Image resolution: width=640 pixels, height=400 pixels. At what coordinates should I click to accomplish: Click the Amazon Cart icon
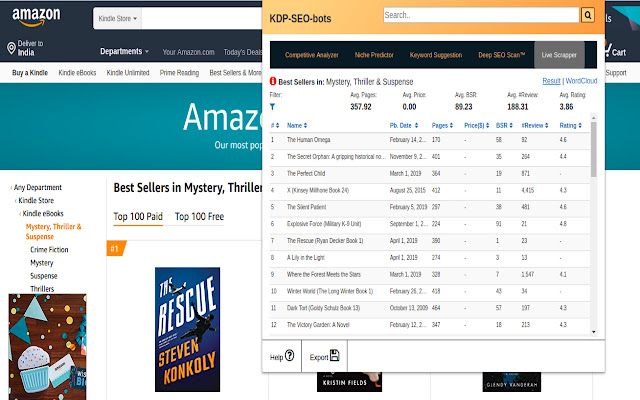[x=616, y=51]
